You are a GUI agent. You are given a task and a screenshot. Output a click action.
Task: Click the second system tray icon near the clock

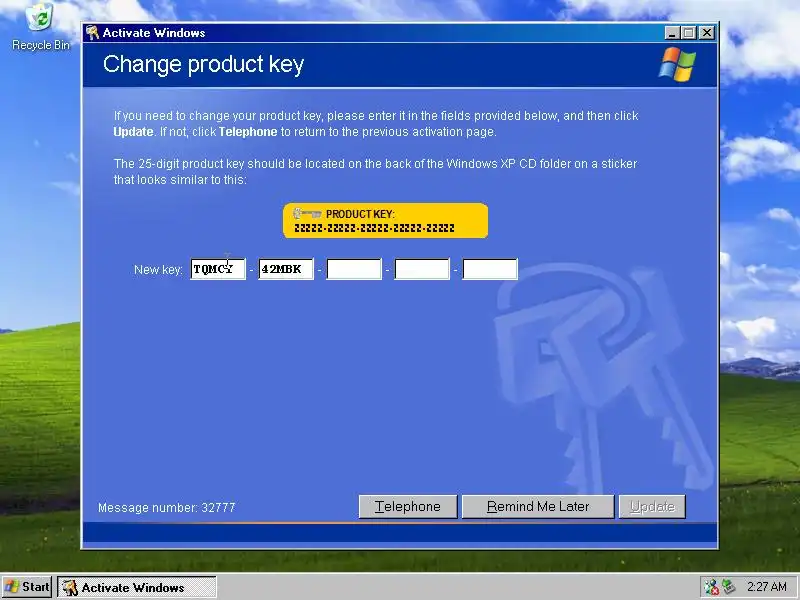click(728, 587)
